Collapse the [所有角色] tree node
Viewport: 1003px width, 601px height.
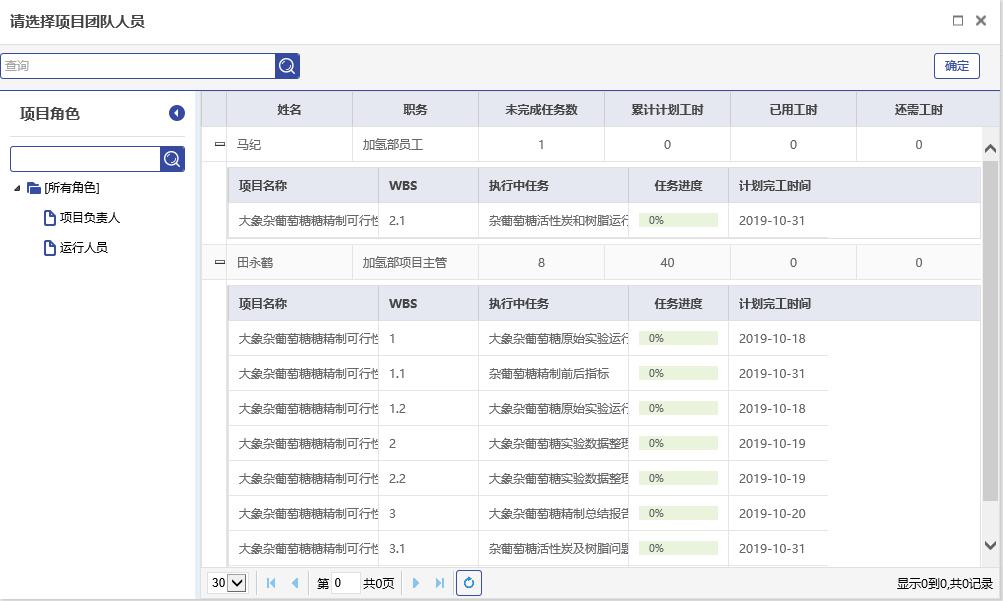point(17,188)
